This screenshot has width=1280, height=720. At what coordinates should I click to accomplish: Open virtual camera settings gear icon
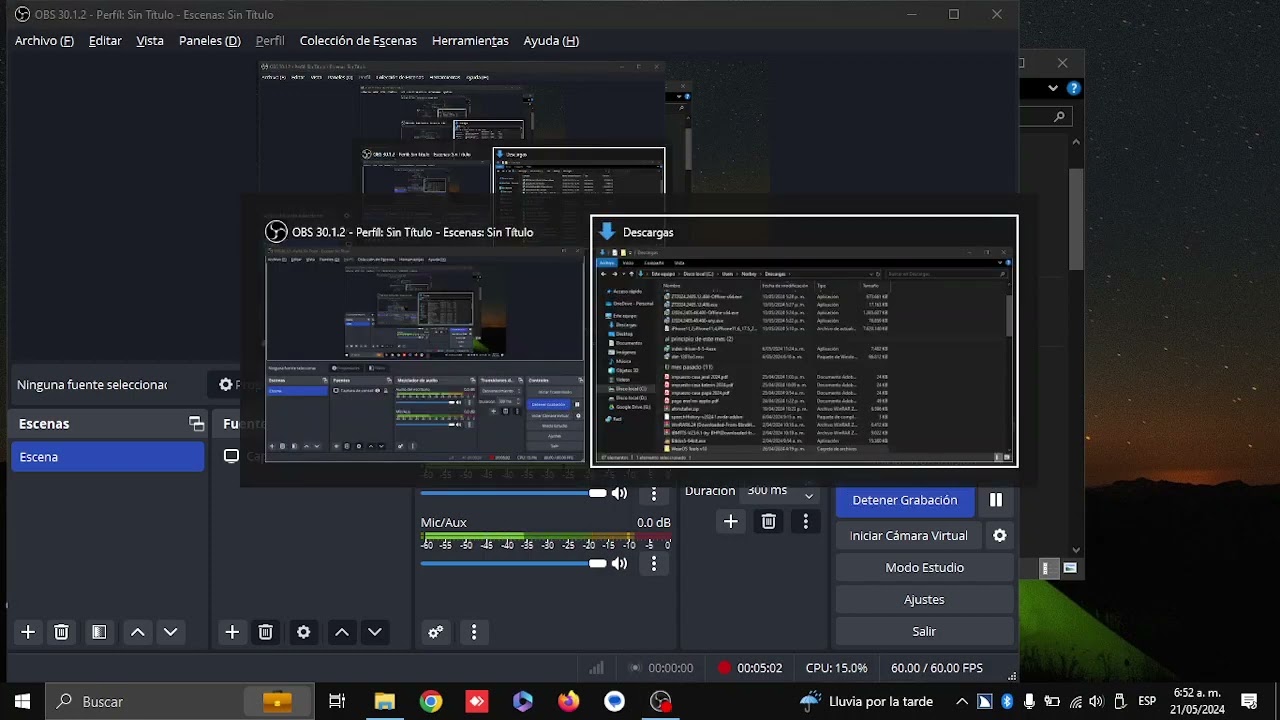click(x=999, y=535)
